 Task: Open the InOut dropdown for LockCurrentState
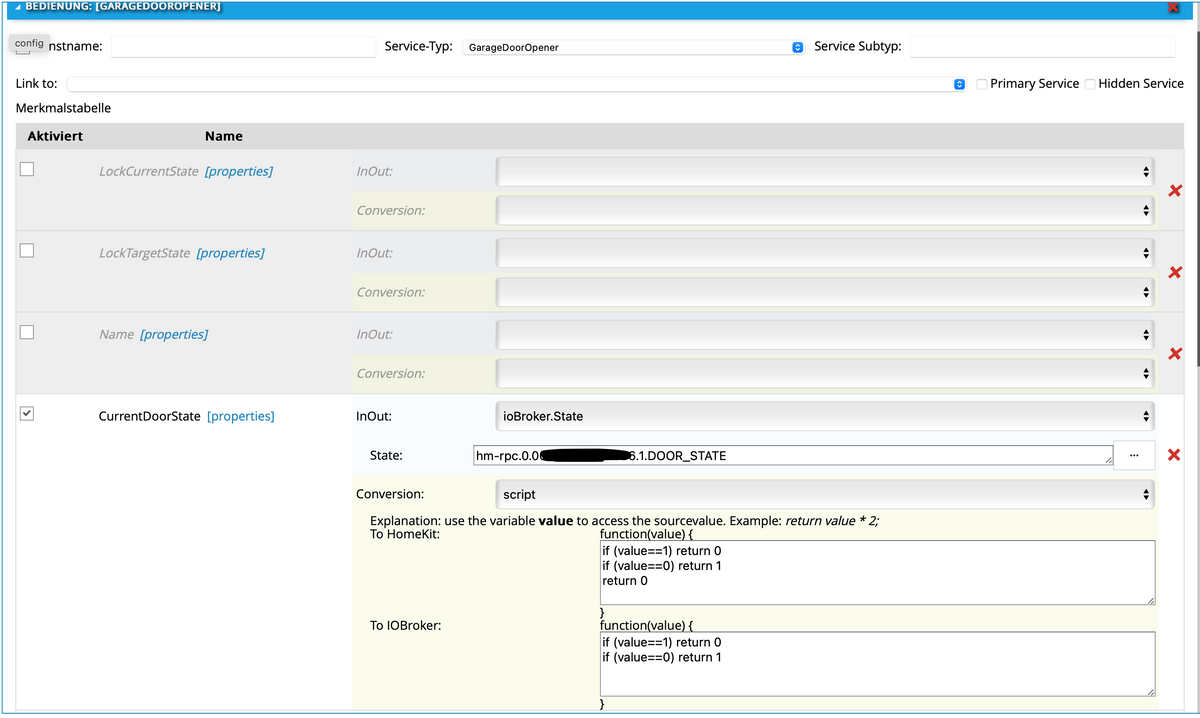(826, 172)
